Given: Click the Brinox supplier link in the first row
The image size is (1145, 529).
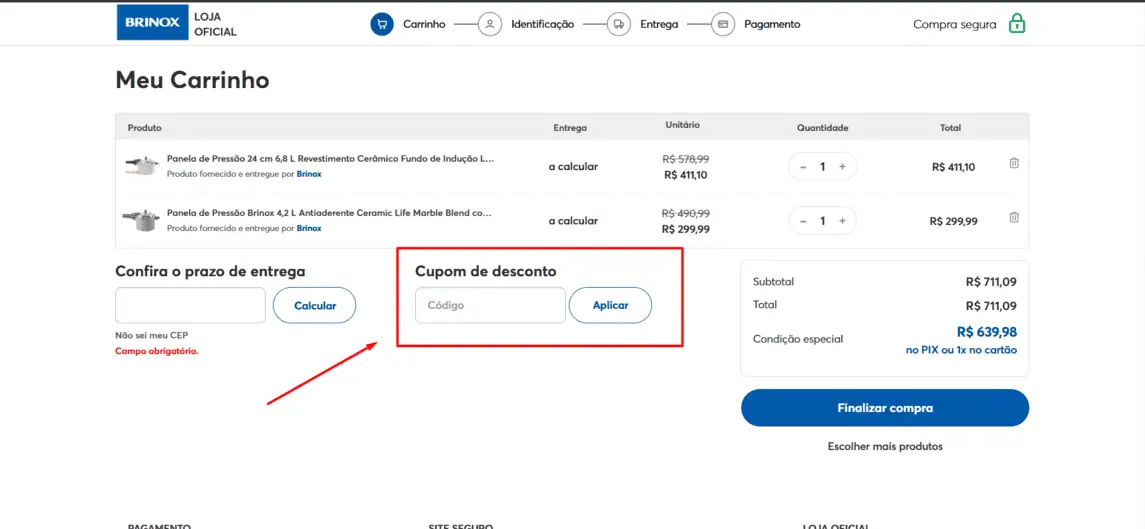Looking at the screenshot, I should [x=309, y=174].
